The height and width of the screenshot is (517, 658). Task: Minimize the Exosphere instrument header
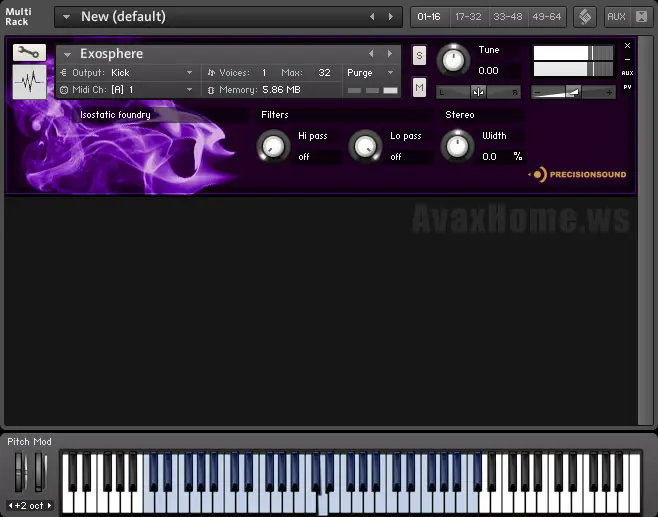[627, 59]
